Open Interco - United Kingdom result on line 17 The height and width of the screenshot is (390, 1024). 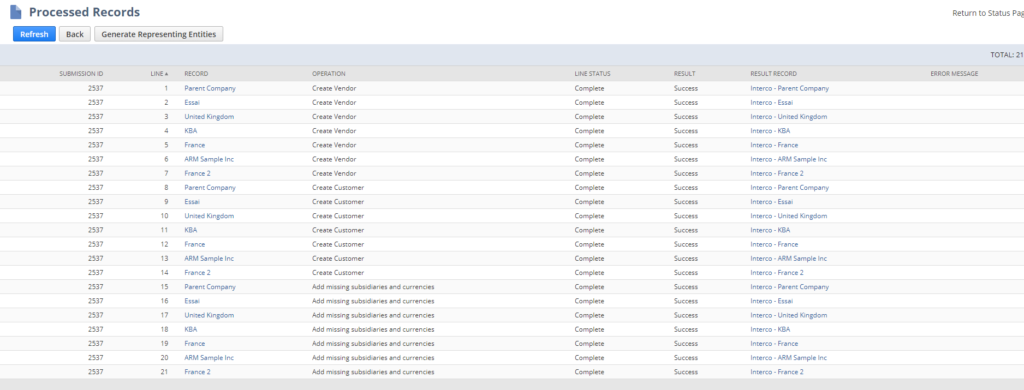pyautogui.click(x=789, y=315)
